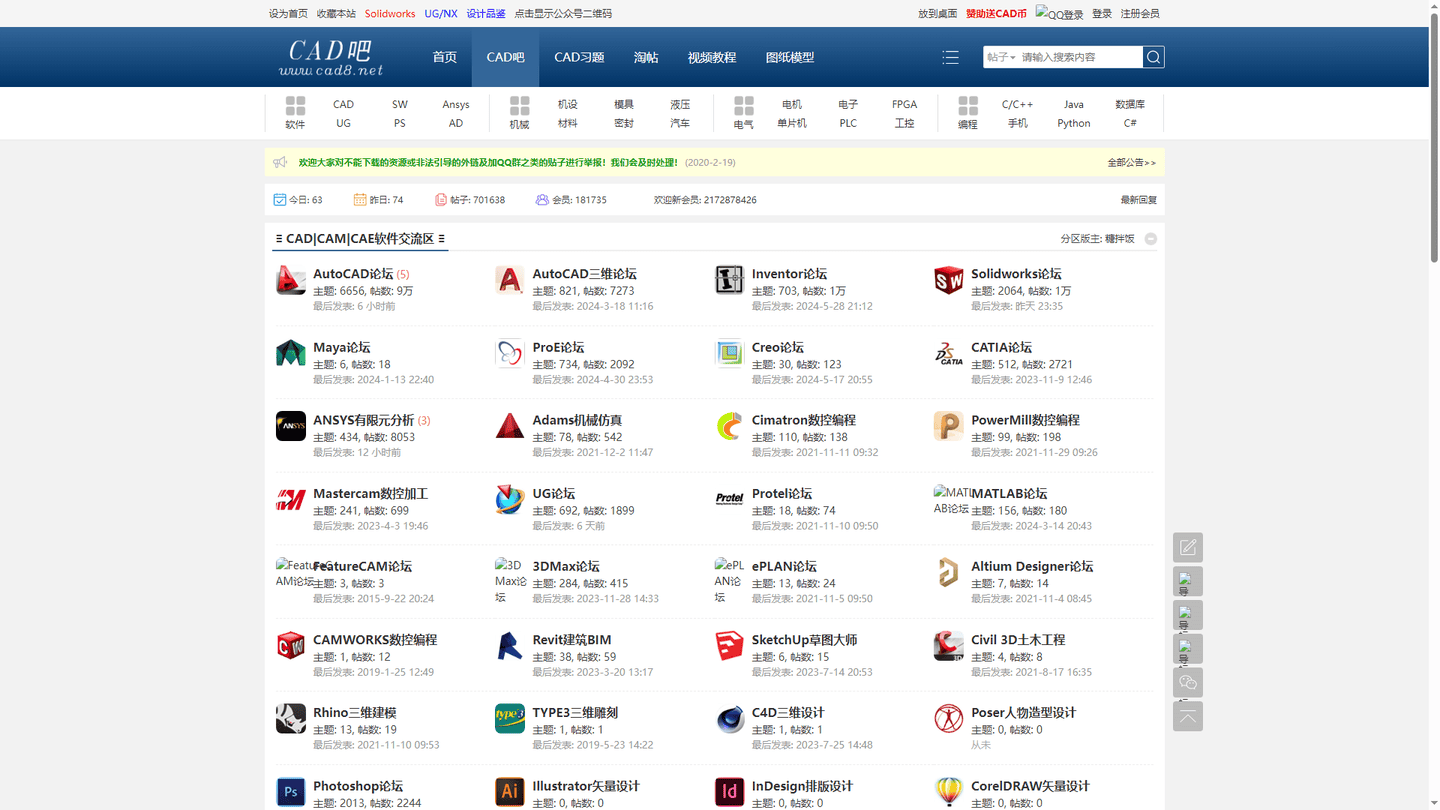
Task: Click the Civil 3D forum icon
Action: 948,645
